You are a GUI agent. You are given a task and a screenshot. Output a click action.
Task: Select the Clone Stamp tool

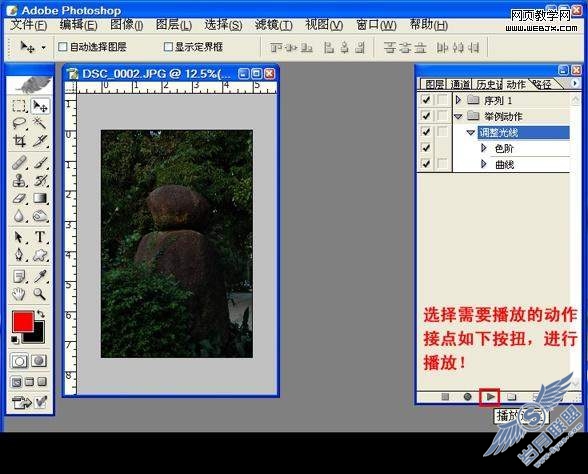[19, 180]
